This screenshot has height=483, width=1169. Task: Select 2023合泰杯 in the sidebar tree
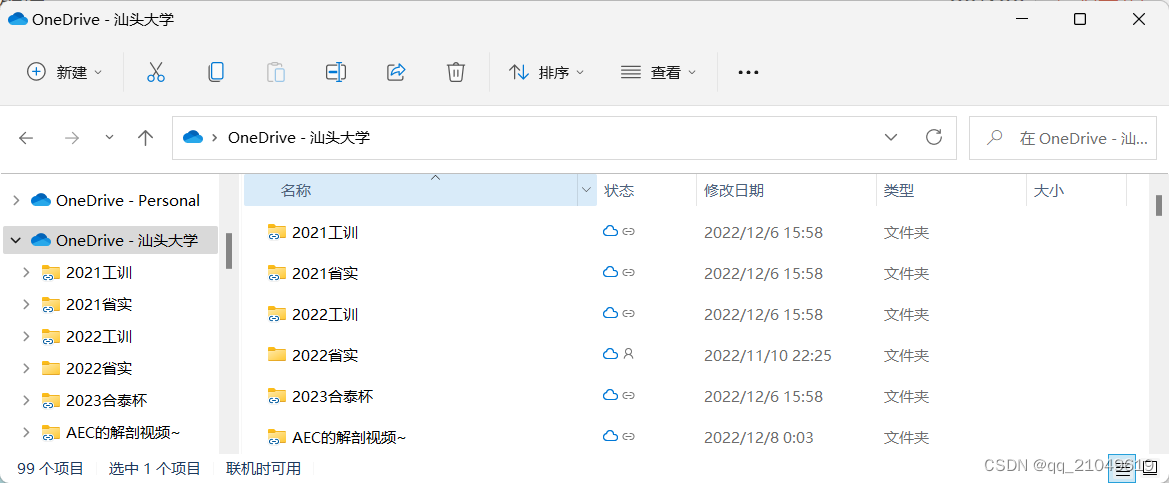(107, 400)
